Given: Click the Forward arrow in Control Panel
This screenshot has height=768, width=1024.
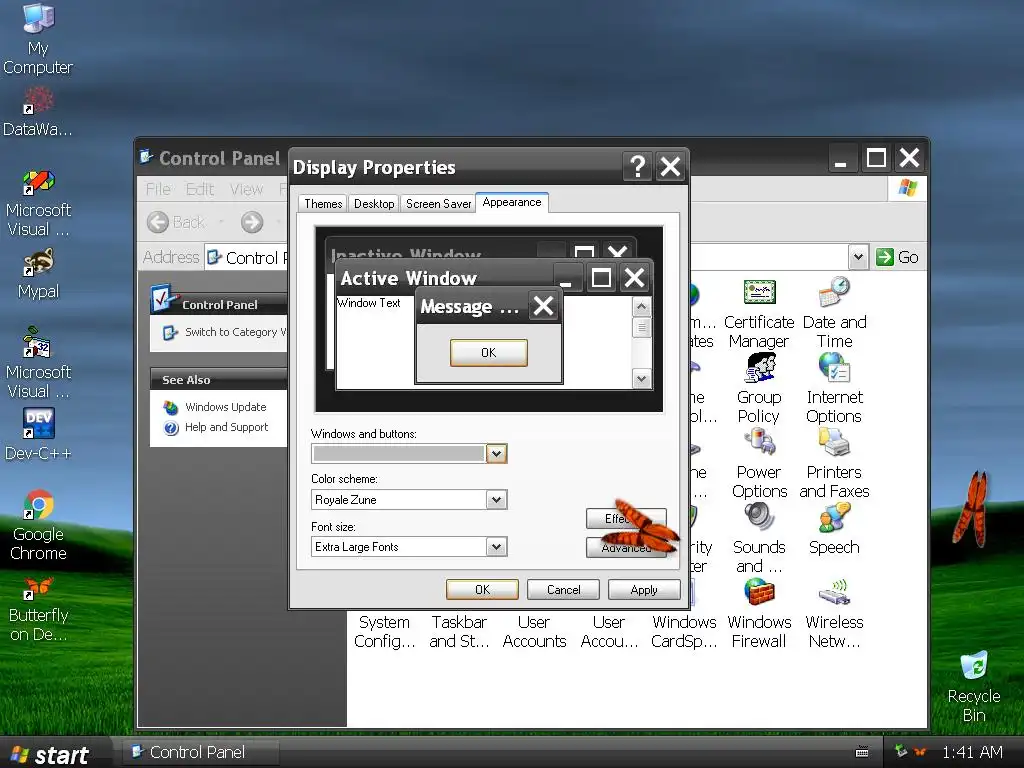Looking at the screenshot, I should point(252,223).
